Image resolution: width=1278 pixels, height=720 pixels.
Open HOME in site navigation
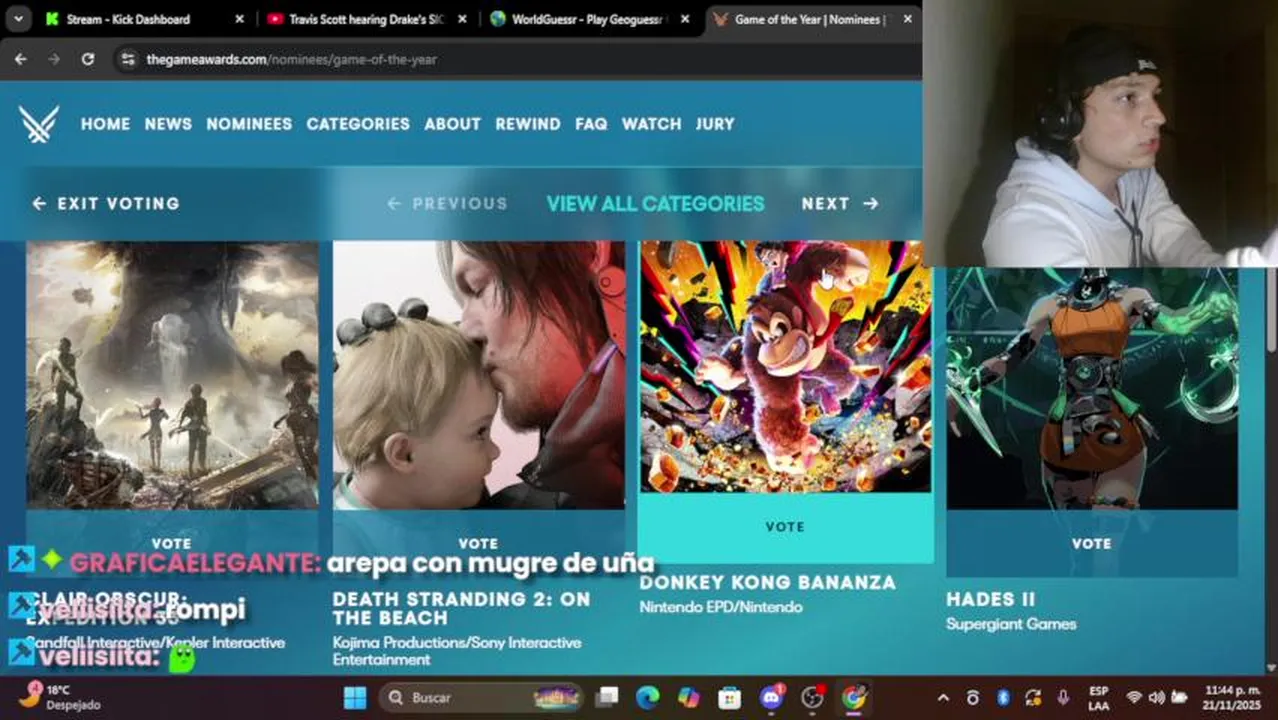coord(105,124)
